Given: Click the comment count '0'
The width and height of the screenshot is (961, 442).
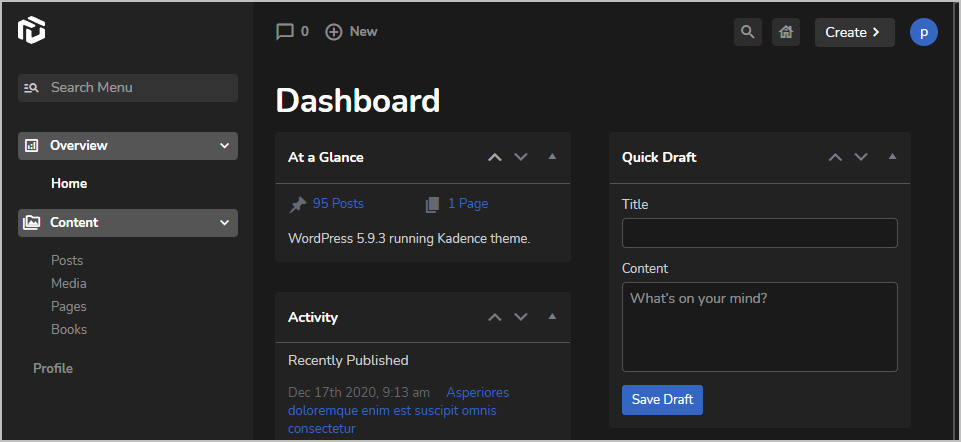Looking at the screenshot, I should coord(305,32).
